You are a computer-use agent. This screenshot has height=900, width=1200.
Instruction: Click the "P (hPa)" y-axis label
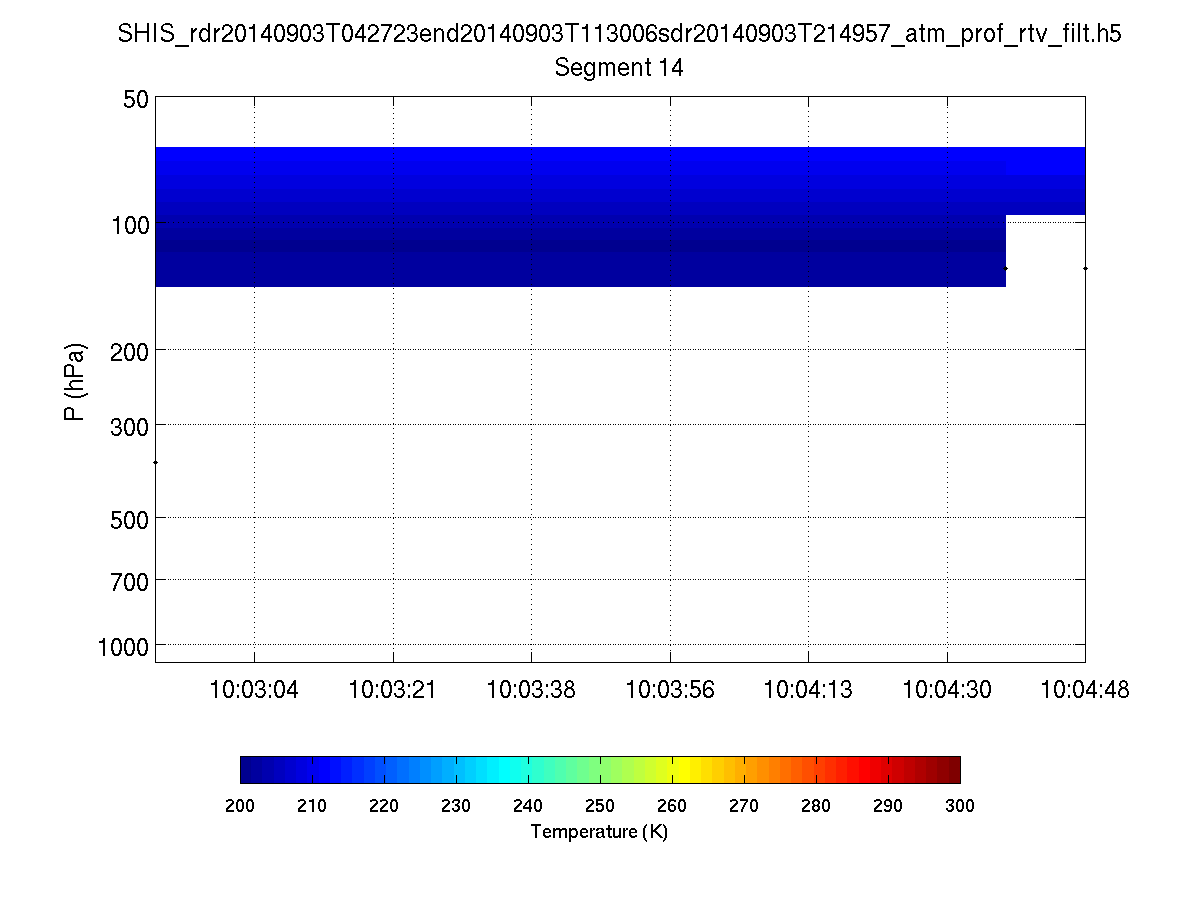pos(75,381)
